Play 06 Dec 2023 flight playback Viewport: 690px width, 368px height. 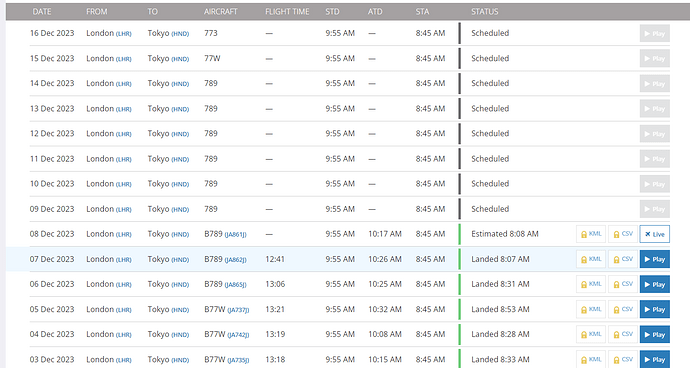pyautogui.click(x=655, y=284)
